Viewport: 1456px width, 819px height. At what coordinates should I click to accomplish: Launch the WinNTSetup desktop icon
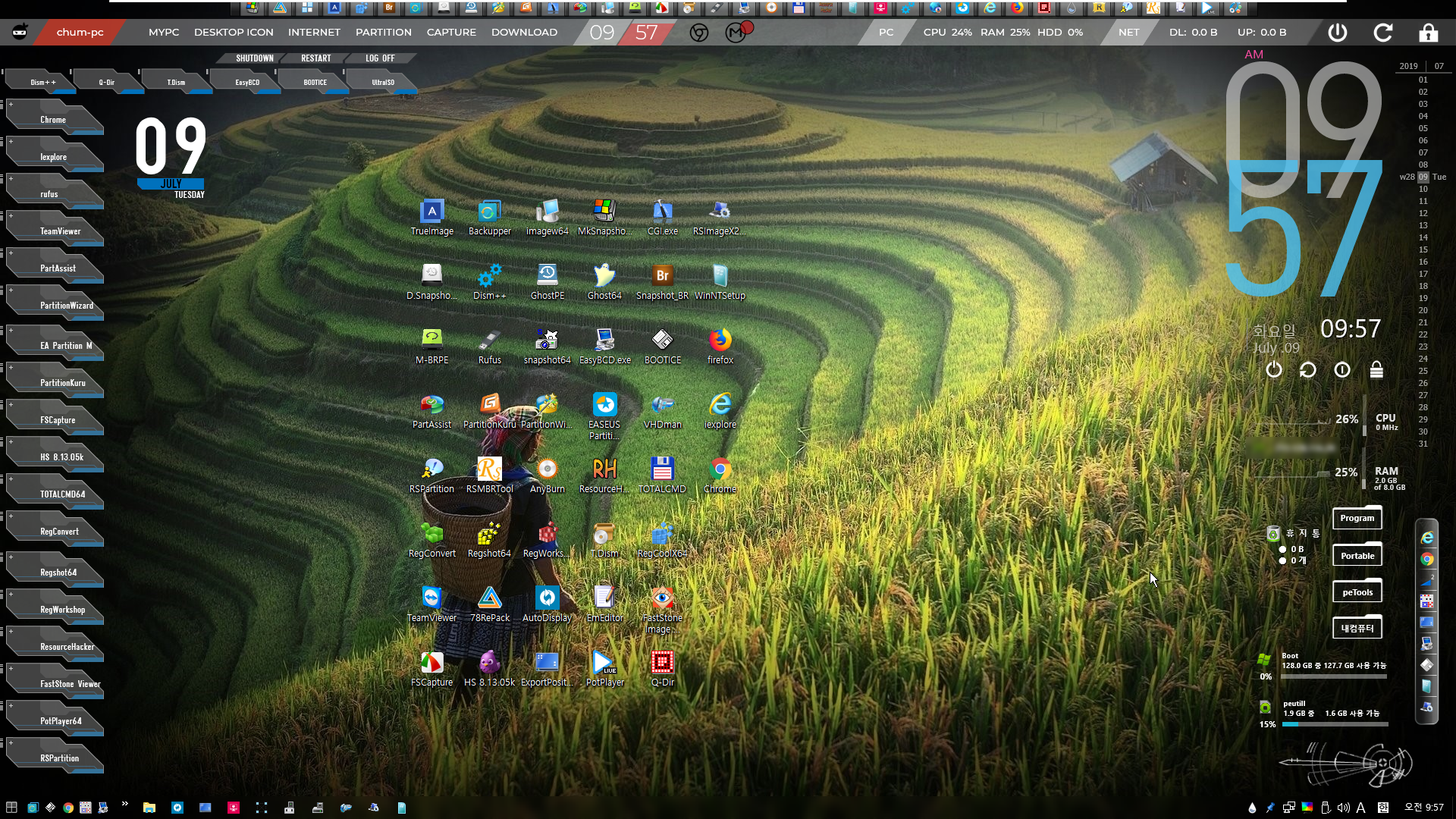(x=720, y=282)
